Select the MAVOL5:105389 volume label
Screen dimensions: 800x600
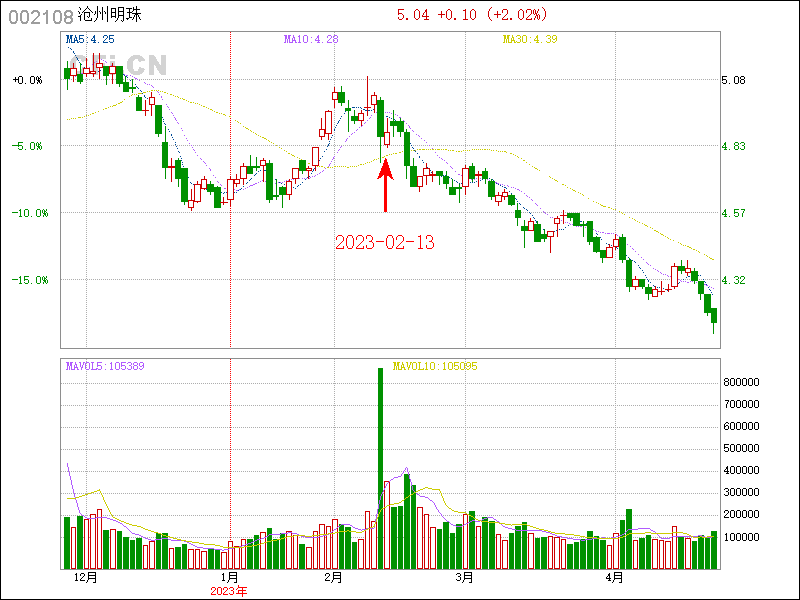(105, 366)
